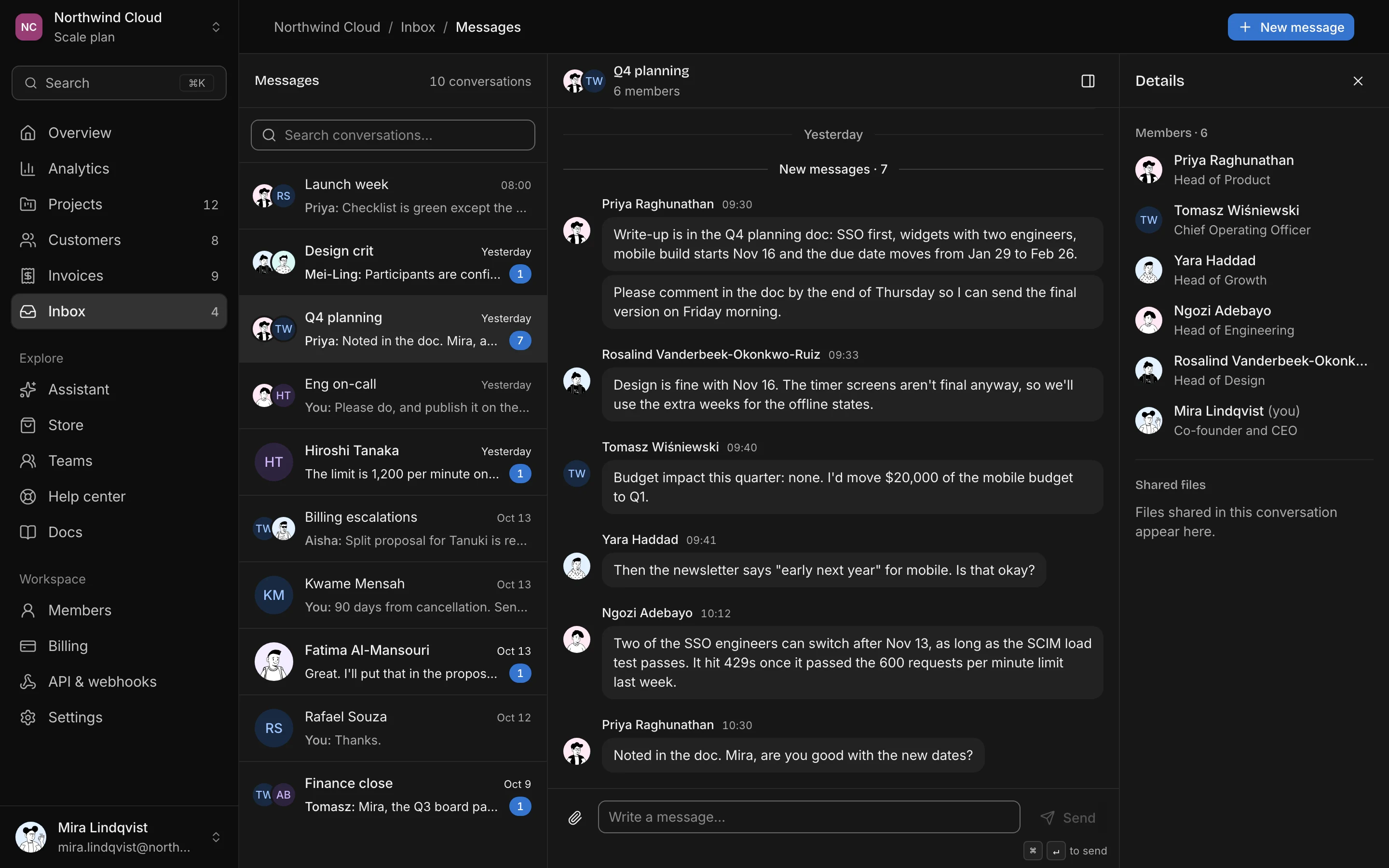The height and width of the screenshot is (868, 1389).
Task: Focus the global Search field
Action: coord(119,82)
